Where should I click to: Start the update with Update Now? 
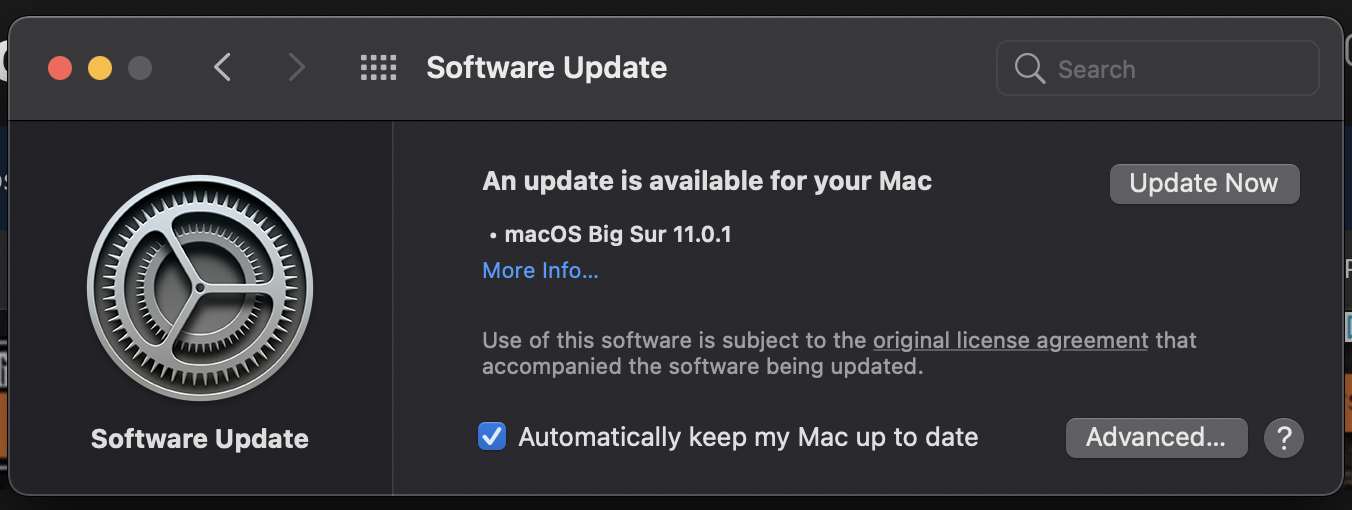coord(1204,184)
